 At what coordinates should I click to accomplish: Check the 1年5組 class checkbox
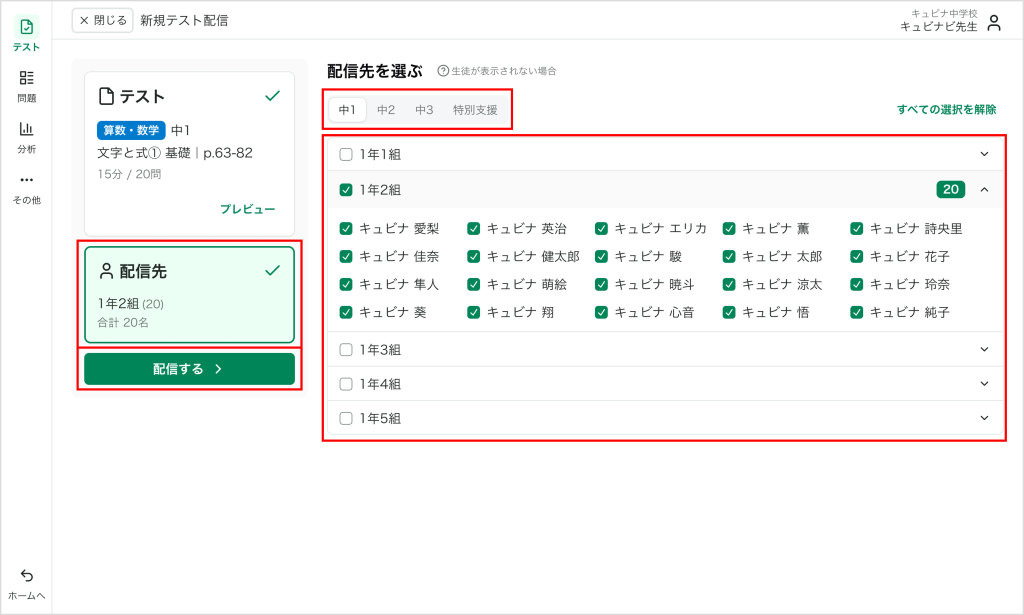(x=346, y=418)
